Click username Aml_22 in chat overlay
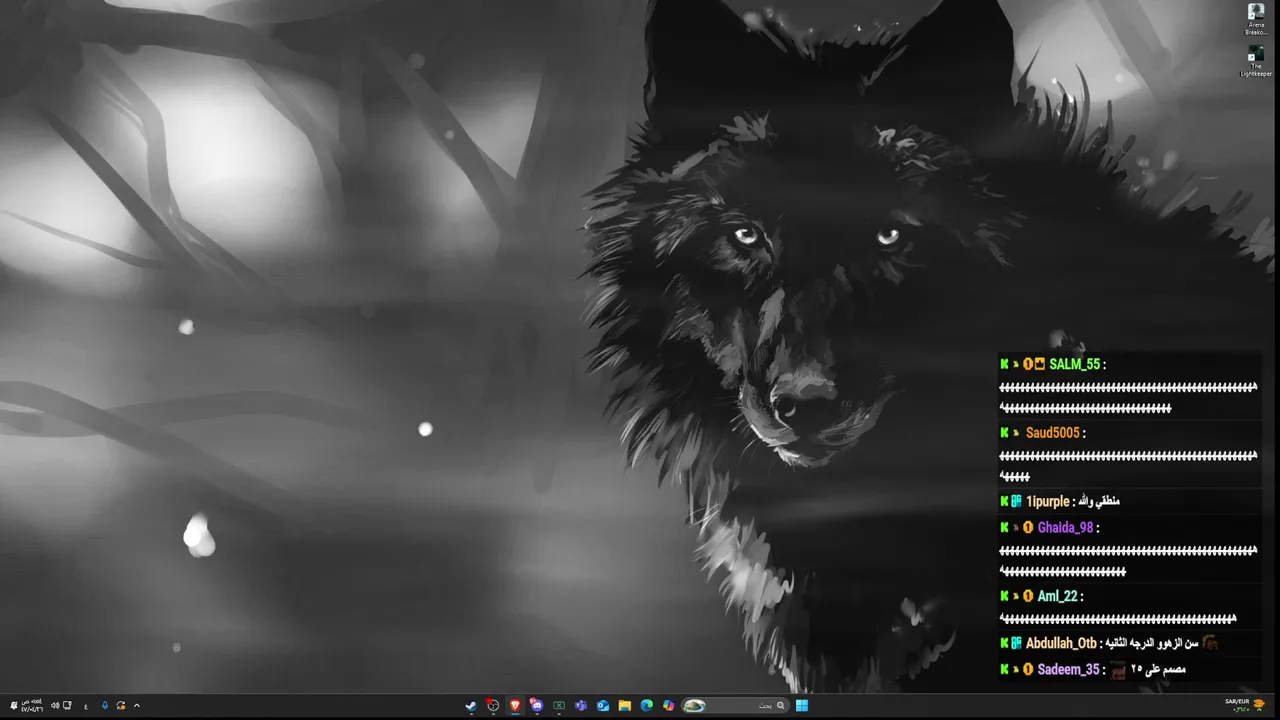Screen dimensions: 1280x720 [x=1058, y=596]
